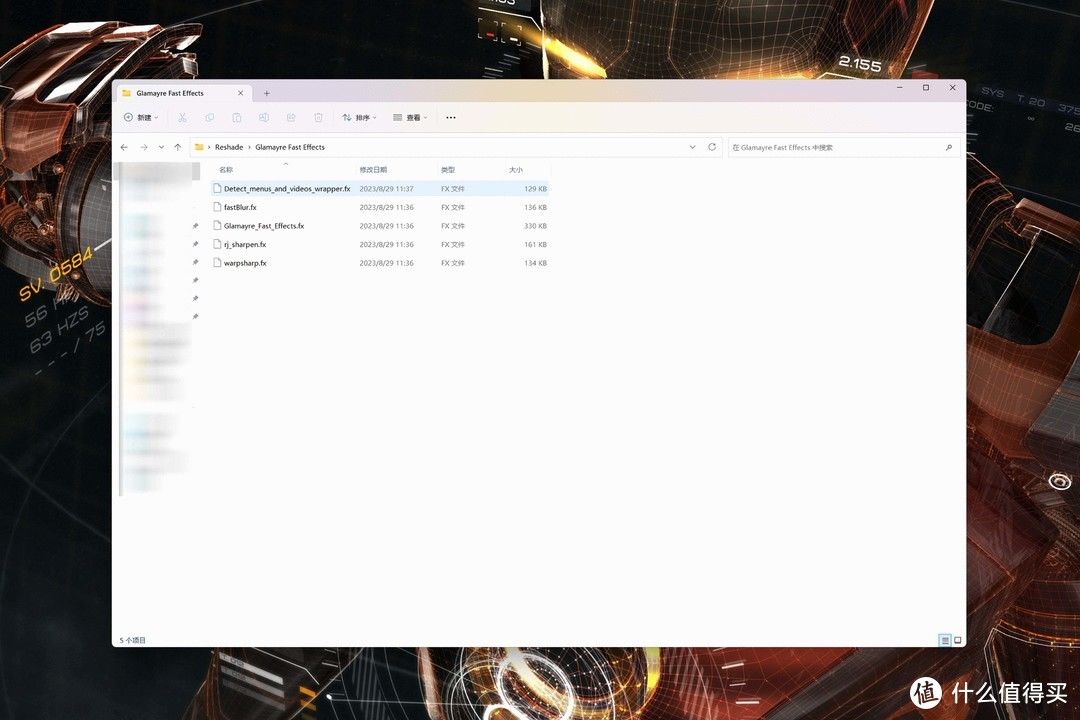Open the three-dot more options menu
This screenshot has width=1080, height=720.
450,118
